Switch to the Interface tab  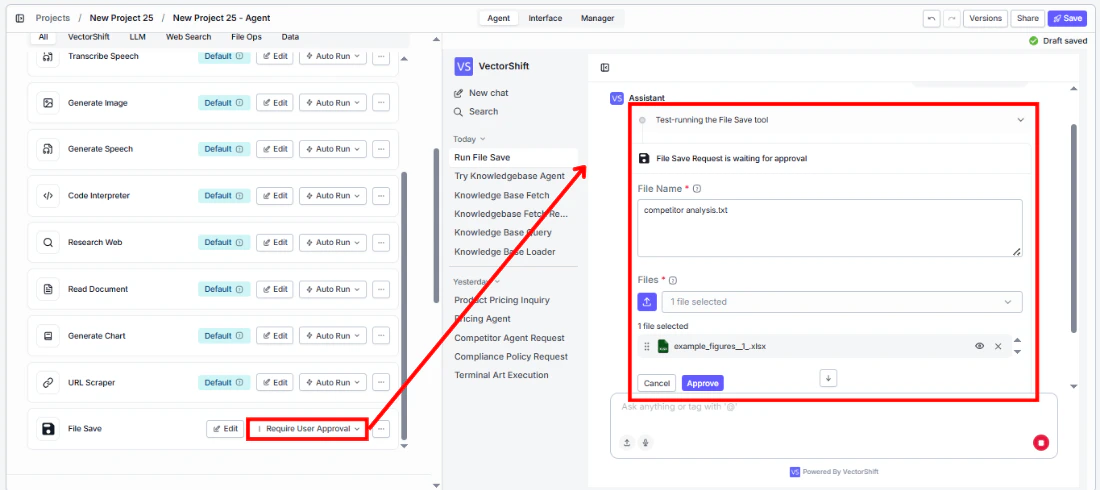(545, 18)
